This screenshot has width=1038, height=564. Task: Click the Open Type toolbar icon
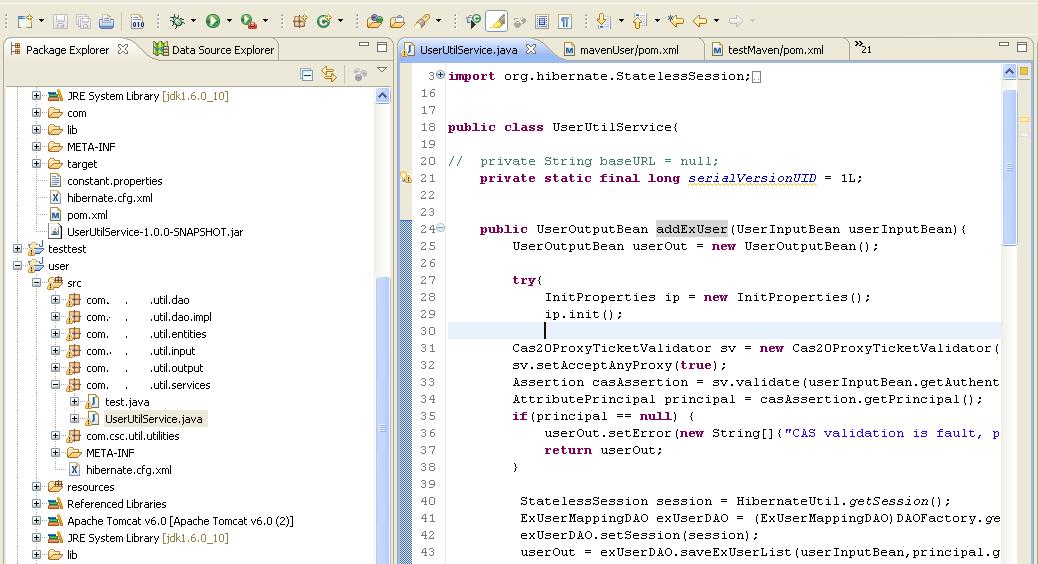pos(374,21)
